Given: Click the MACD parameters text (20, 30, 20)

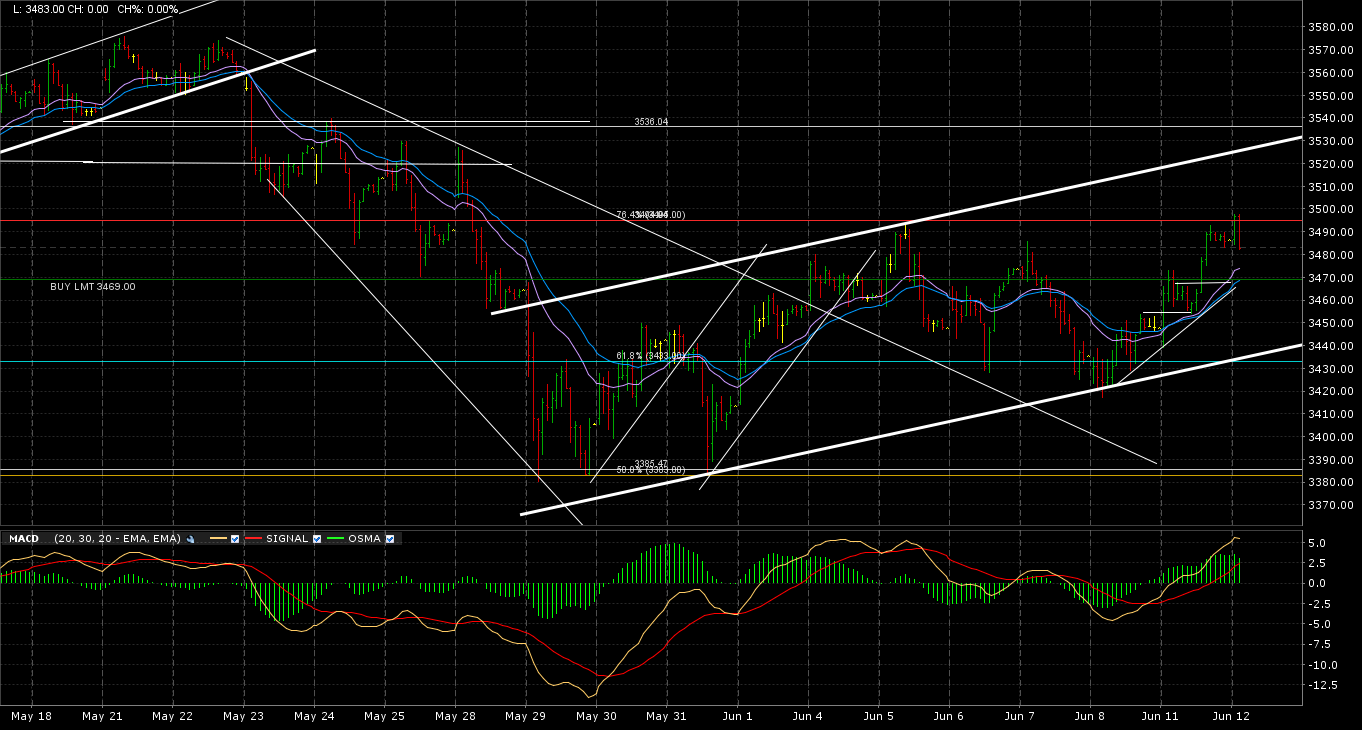Looking at the screenshot, I should click(118, 538).
